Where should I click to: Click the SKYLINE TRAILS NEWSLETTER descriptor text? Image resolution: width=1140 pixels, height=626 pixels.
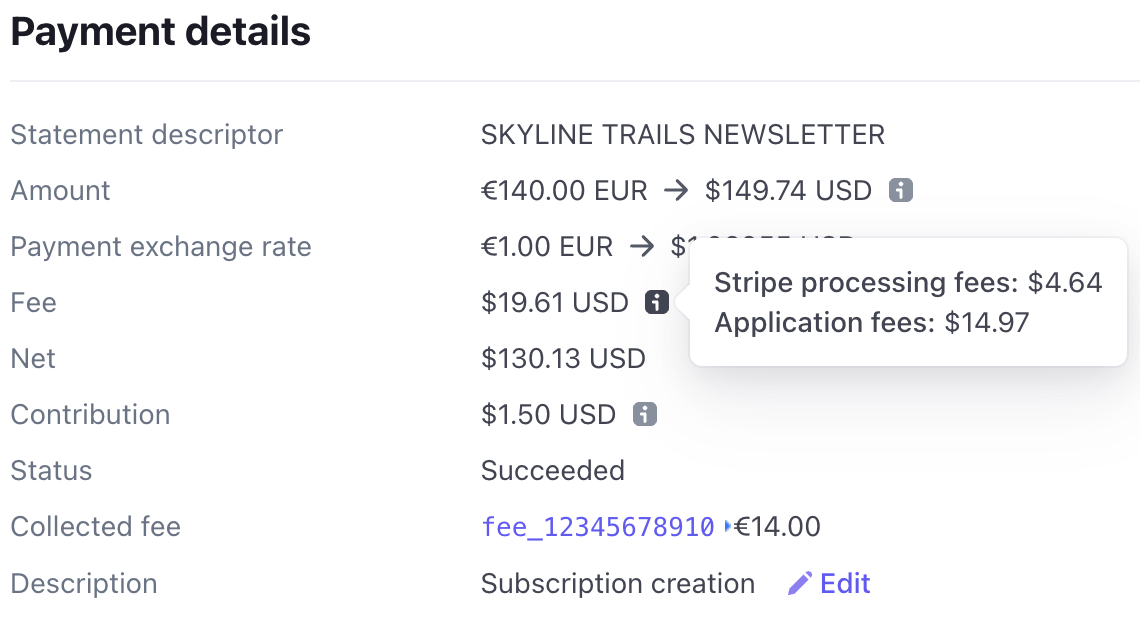(683, 135)
